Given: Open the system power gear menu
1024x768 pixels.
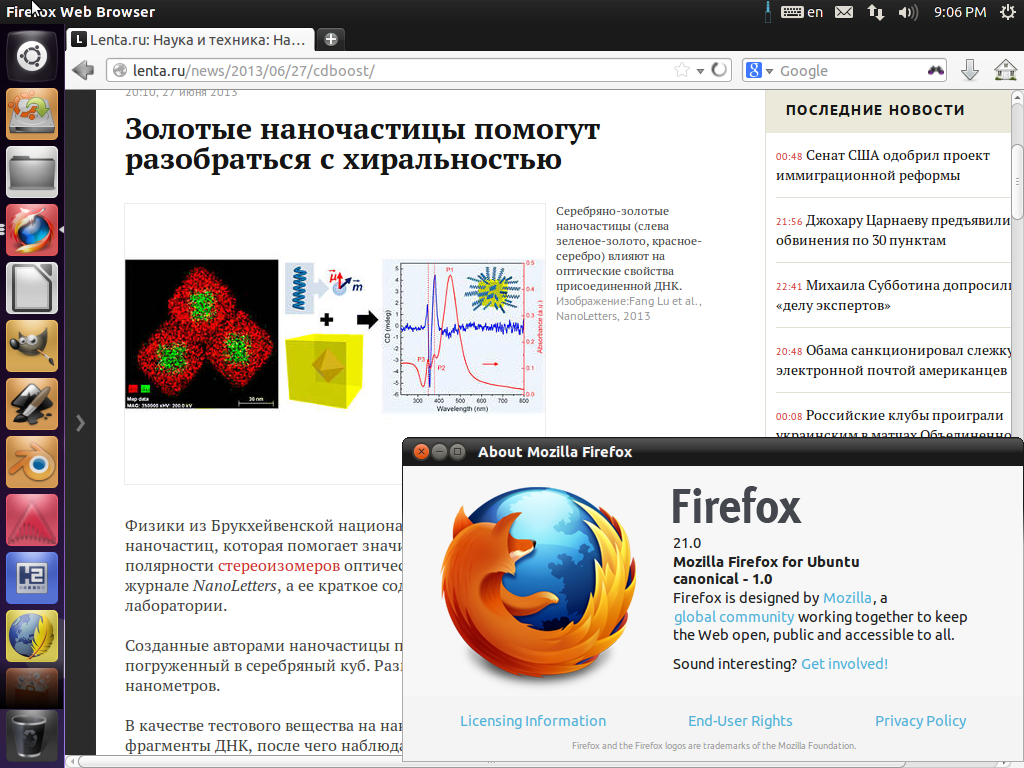Looking at the screenshot, I should [x=1008, y=12].
